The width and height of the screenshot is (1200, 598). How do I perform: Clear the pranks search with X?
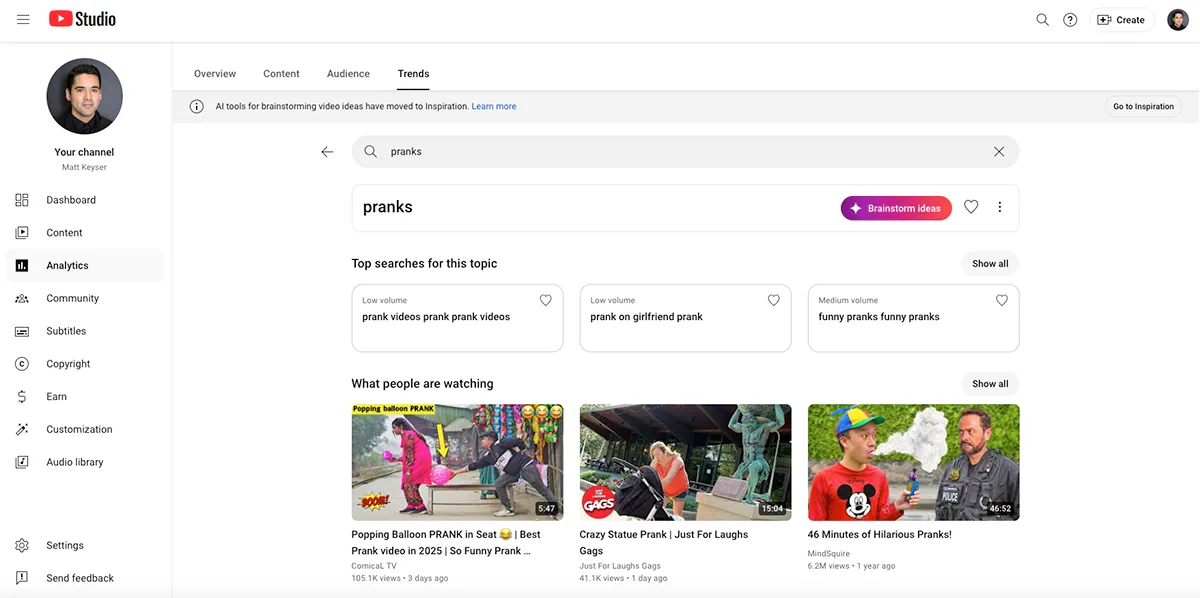(x=998, y=152)
